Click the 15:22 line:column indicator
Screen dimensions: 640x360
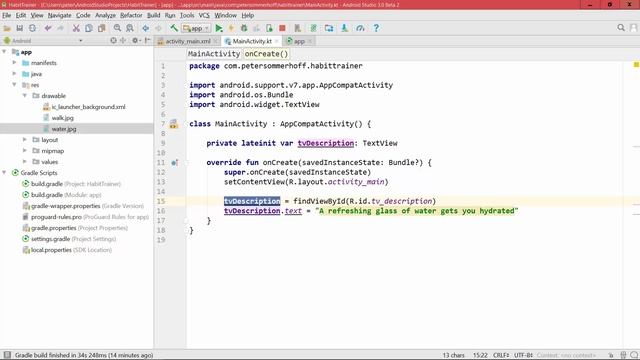coord(480,355)
